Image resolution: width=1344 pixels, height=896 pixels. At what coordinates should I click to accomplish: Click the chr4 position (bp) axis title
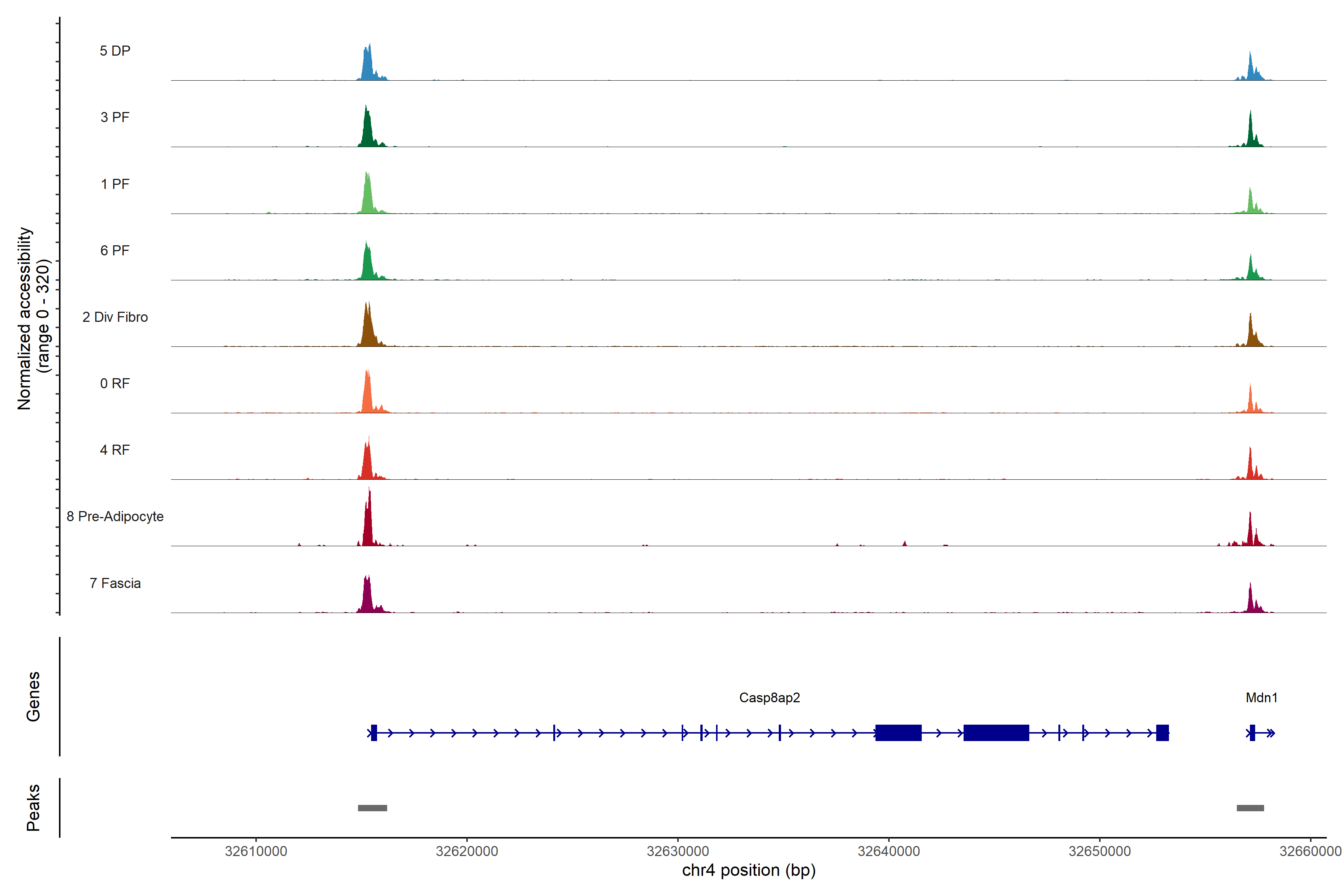[x=749, y=870]
